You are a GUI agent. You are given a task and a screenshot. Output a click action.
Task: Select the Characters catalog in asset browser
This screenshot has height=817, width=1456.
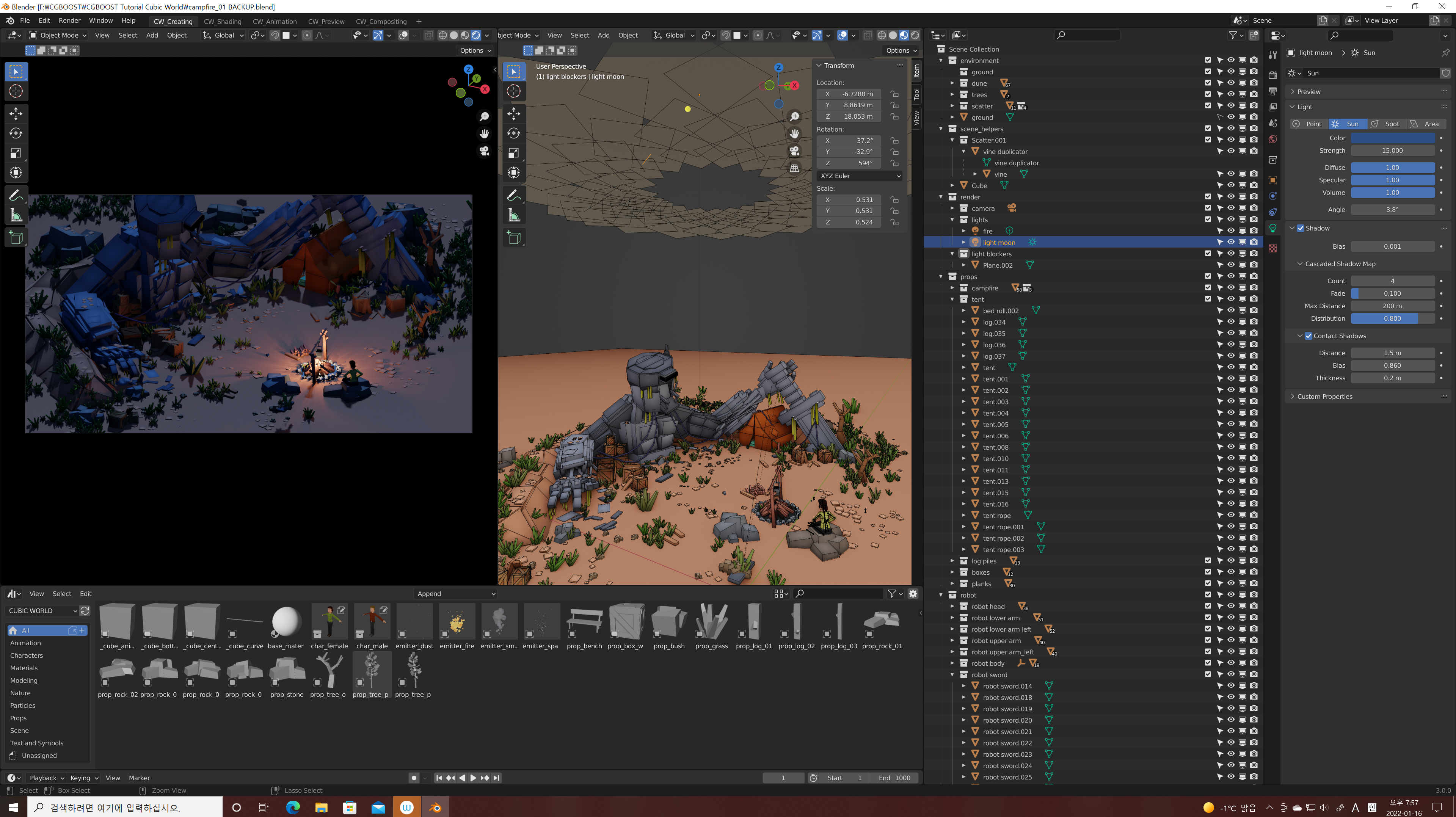26,655
